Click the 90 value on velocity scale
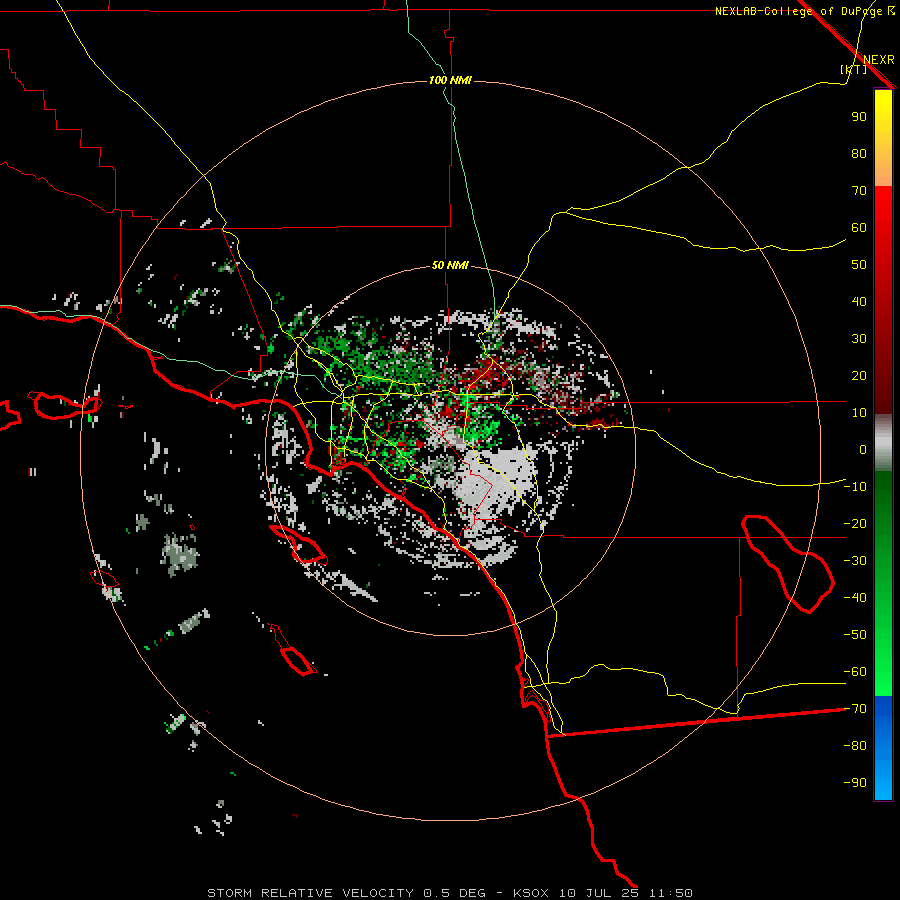900x900 pixels. click(x=859, y=117)
